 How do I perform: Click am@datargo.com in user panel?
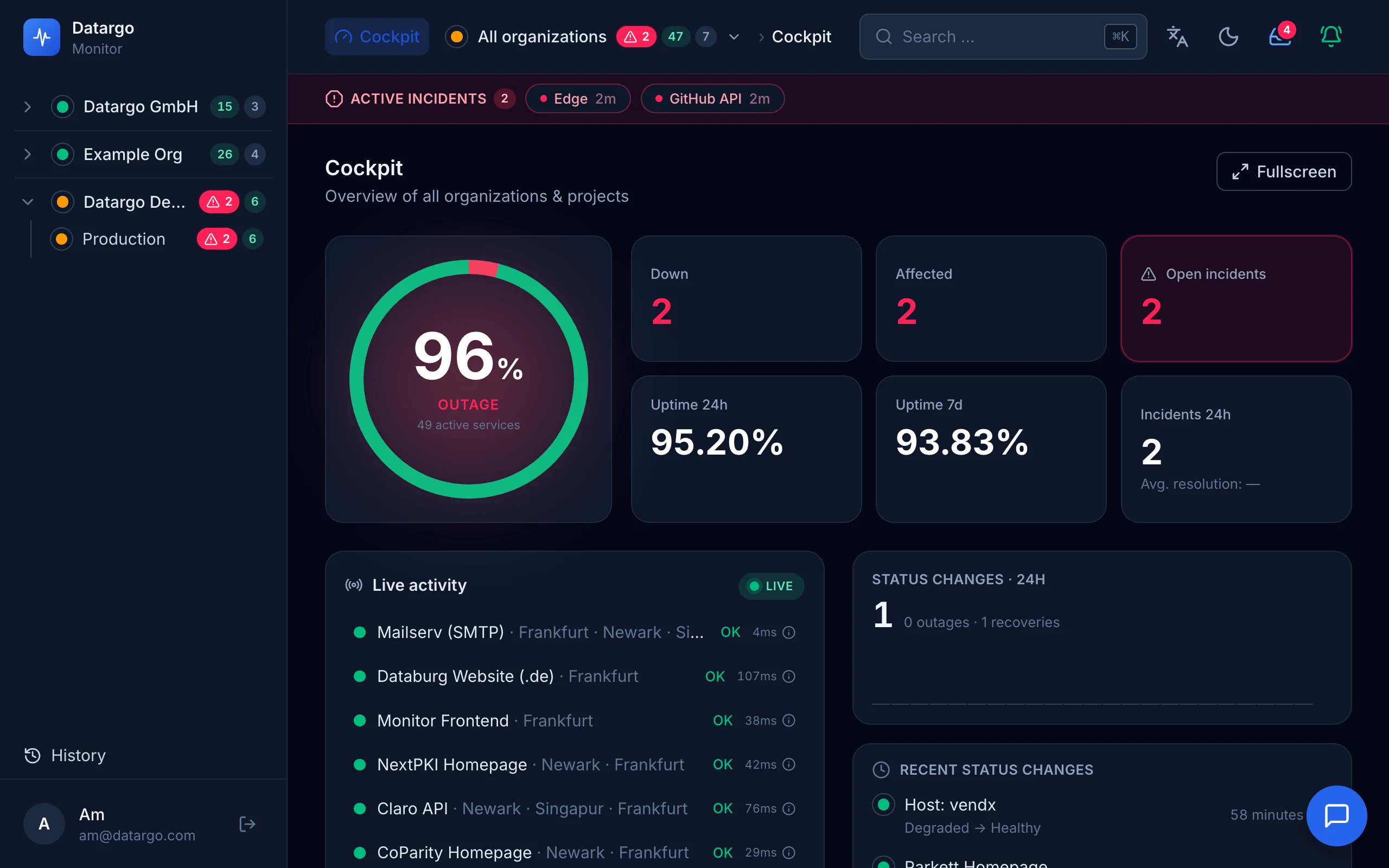point(137,835)
